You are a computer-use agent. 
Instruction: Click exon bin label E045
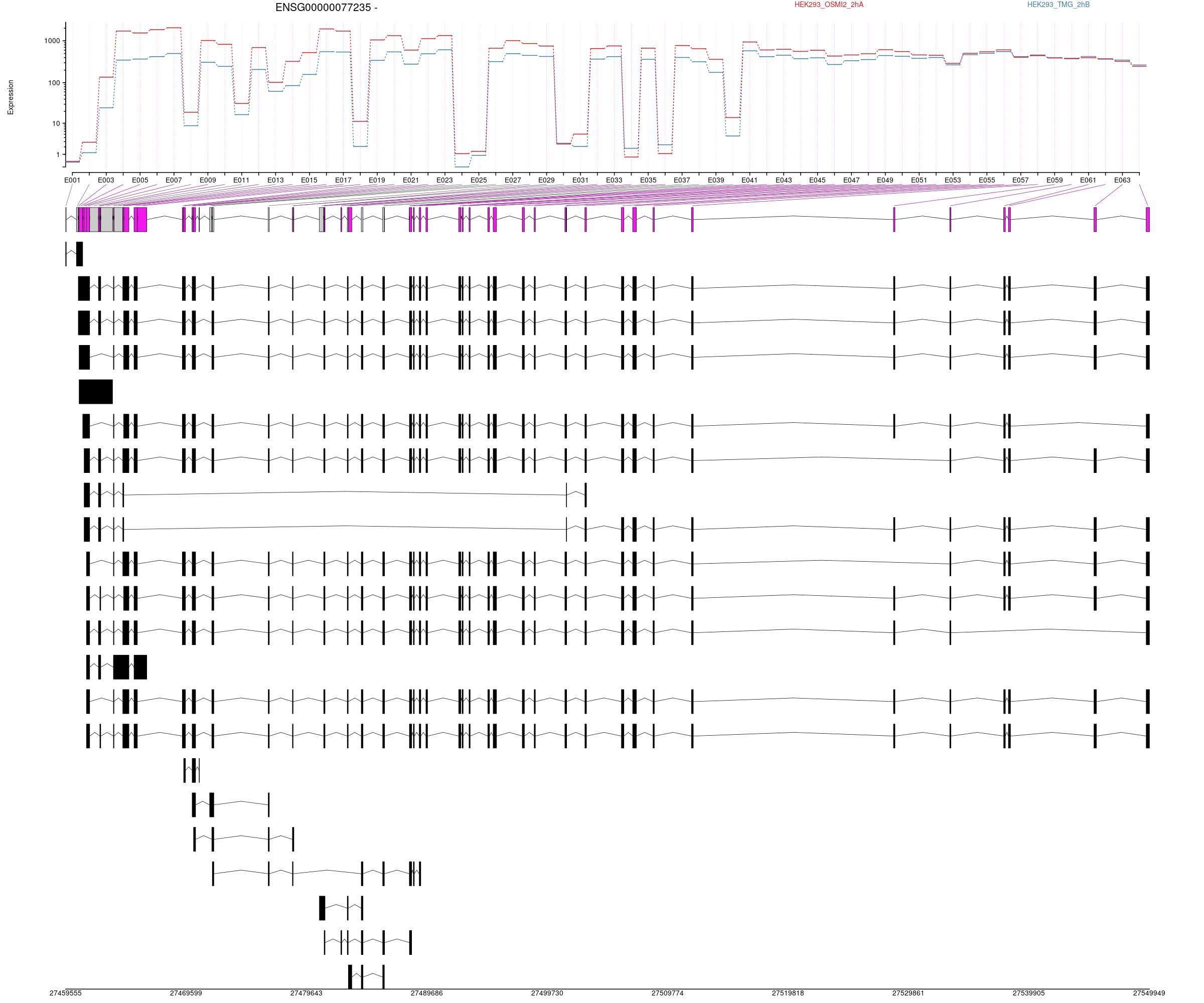click(817, 180)
